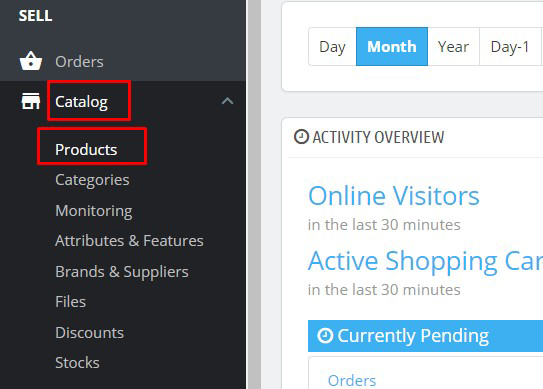Click the Activity Overview clock icon

tap(301, 136)
